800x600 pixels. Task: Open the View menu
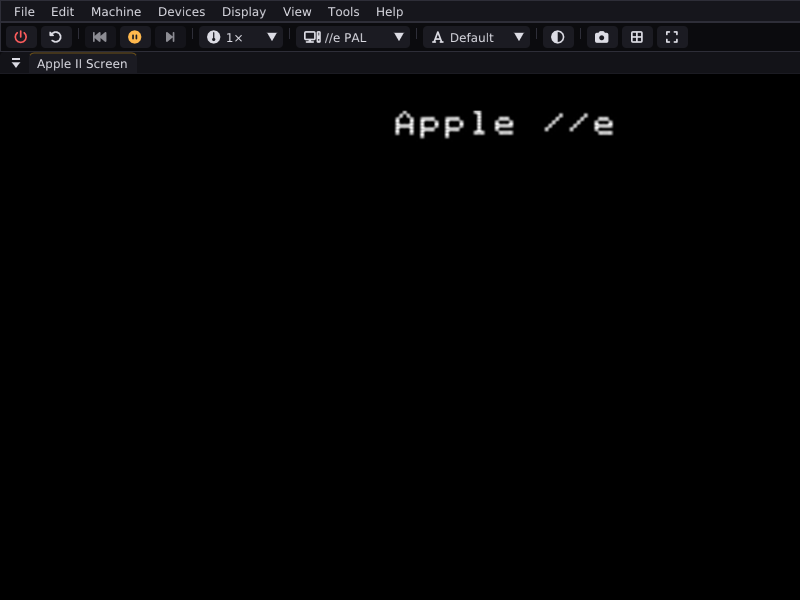pyautogui.click(x=297, y=12)
